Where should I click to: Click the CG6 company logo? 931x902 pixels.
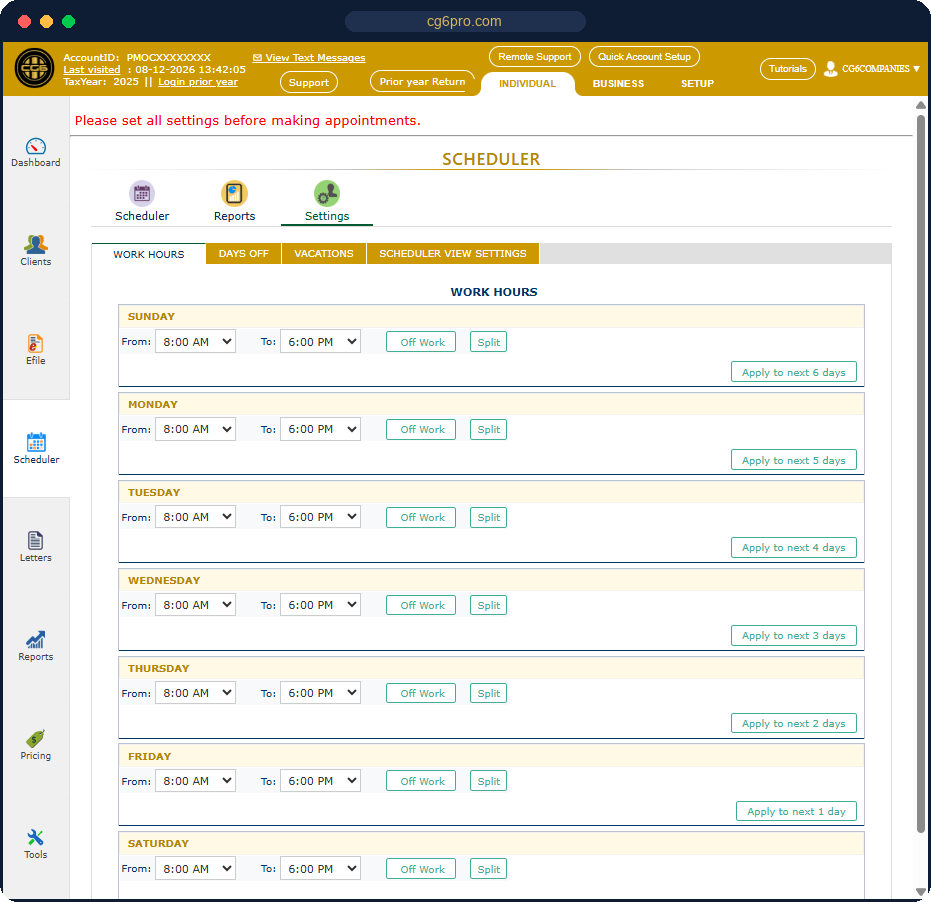tap(34, 68)
